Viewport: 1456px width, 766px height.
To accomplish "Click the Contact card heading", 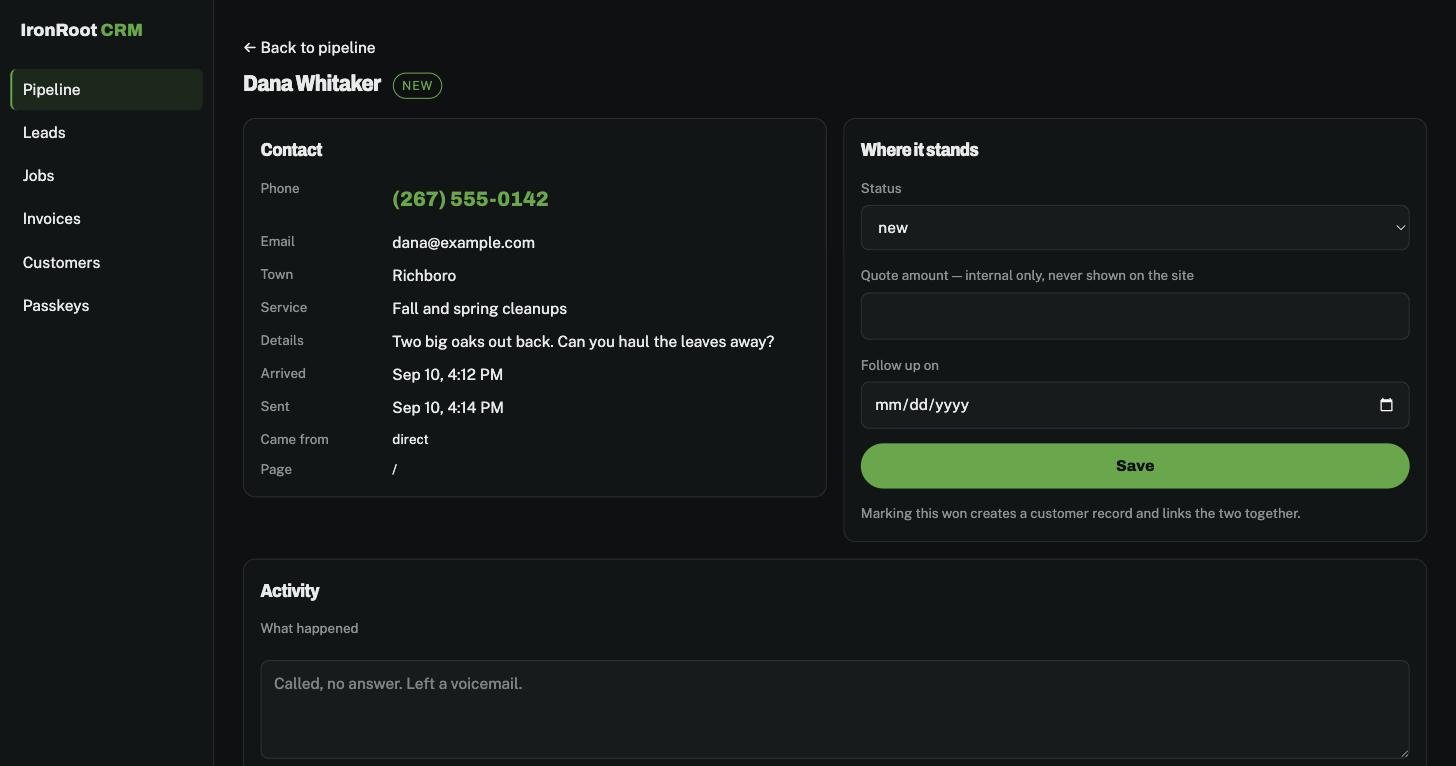I will pos(291,150).
